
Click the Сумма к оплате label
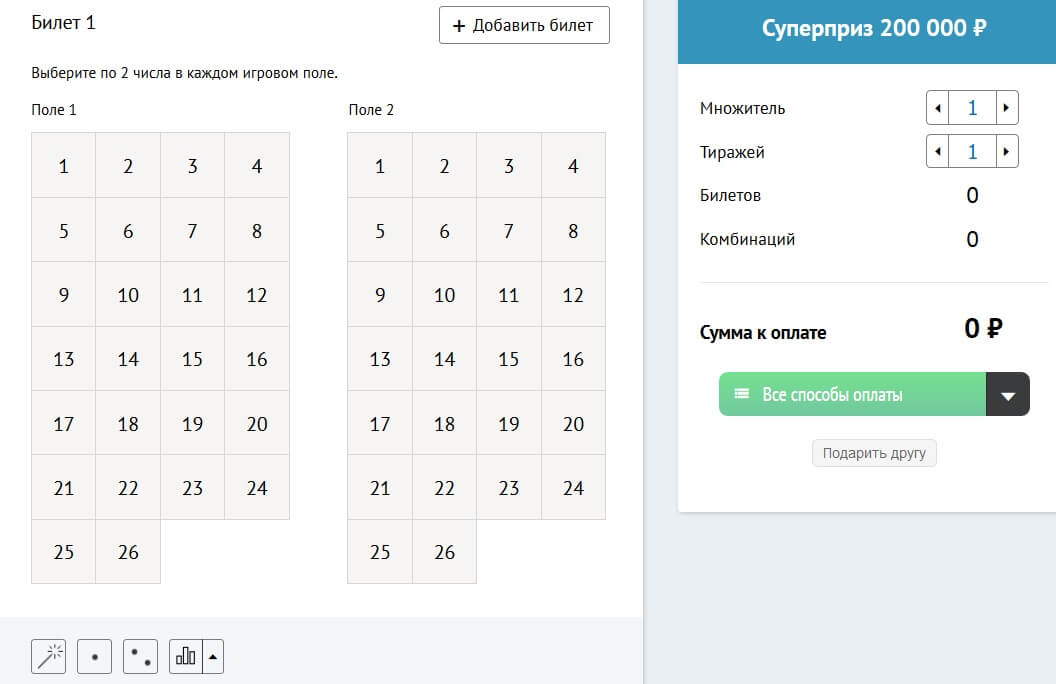click(x=762, y=333)
